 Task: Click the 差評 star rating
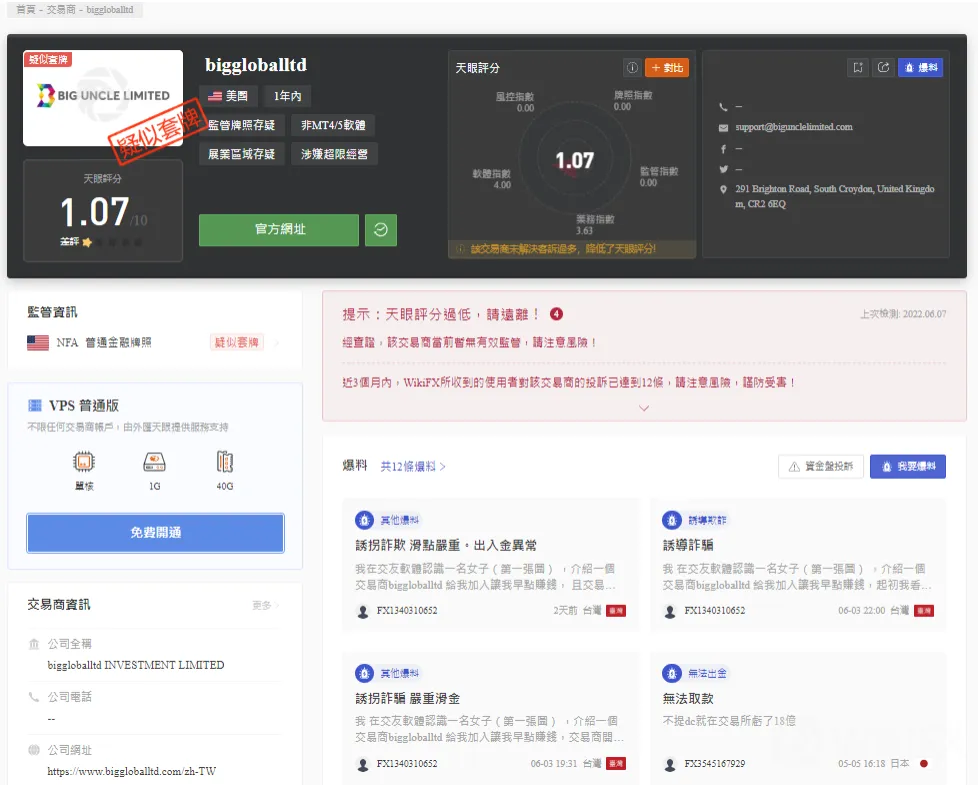[x=101, y=242]
